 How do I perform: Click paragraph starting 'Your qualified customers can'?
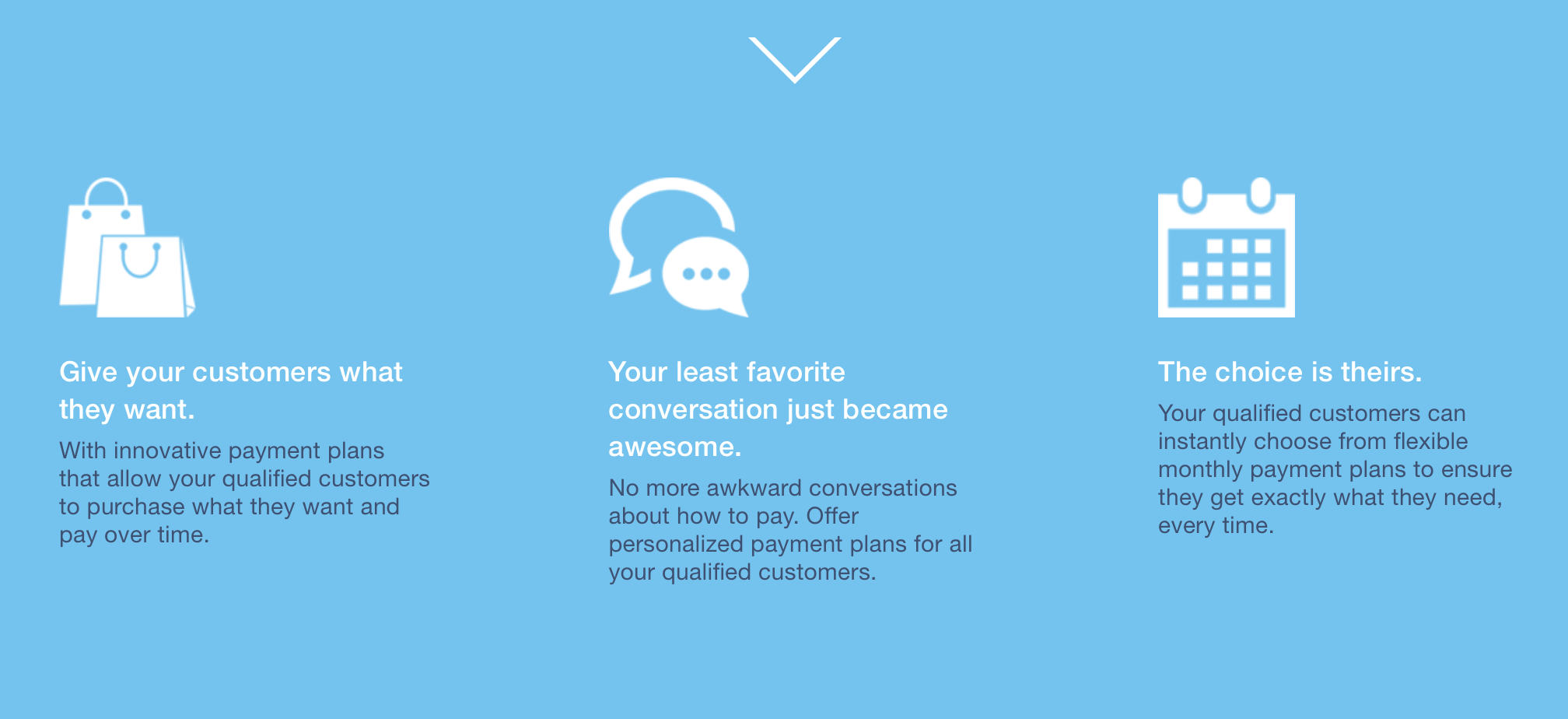coord(1335,469)
